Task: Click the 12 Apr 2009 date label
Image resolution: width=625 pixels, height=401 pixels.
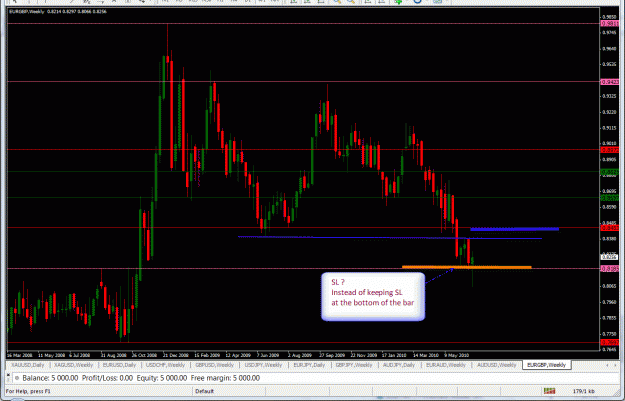Action: (x=238, y=355)
